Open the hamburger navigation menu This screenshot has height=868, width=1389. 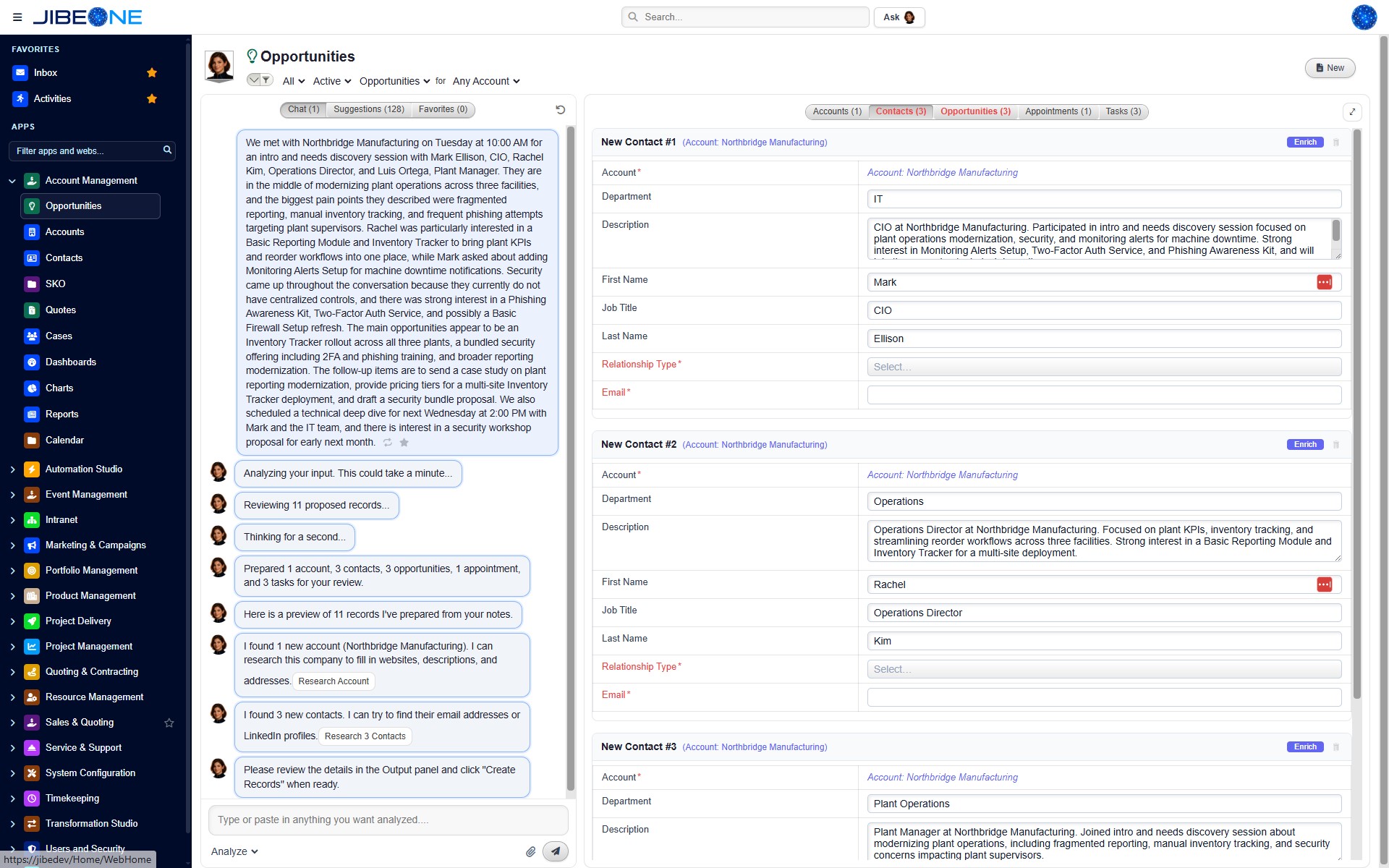(17, 17)
